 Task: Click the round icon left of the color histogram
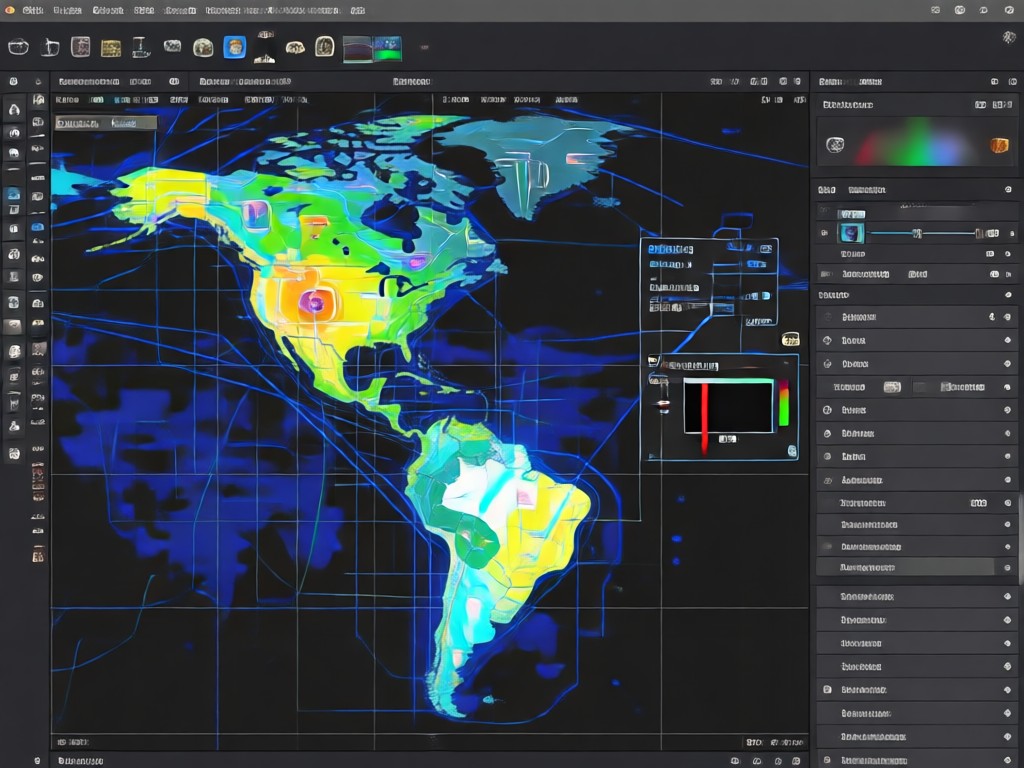click(835, 145)
